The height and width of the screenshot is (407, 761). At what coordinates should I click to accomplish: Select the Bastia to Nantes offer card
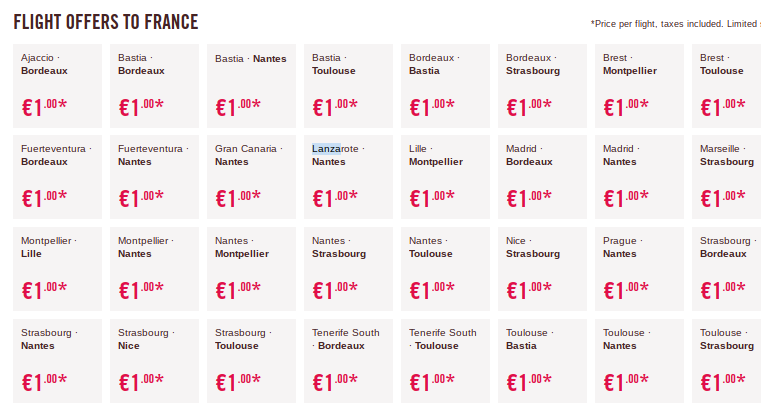click(251, 85)
